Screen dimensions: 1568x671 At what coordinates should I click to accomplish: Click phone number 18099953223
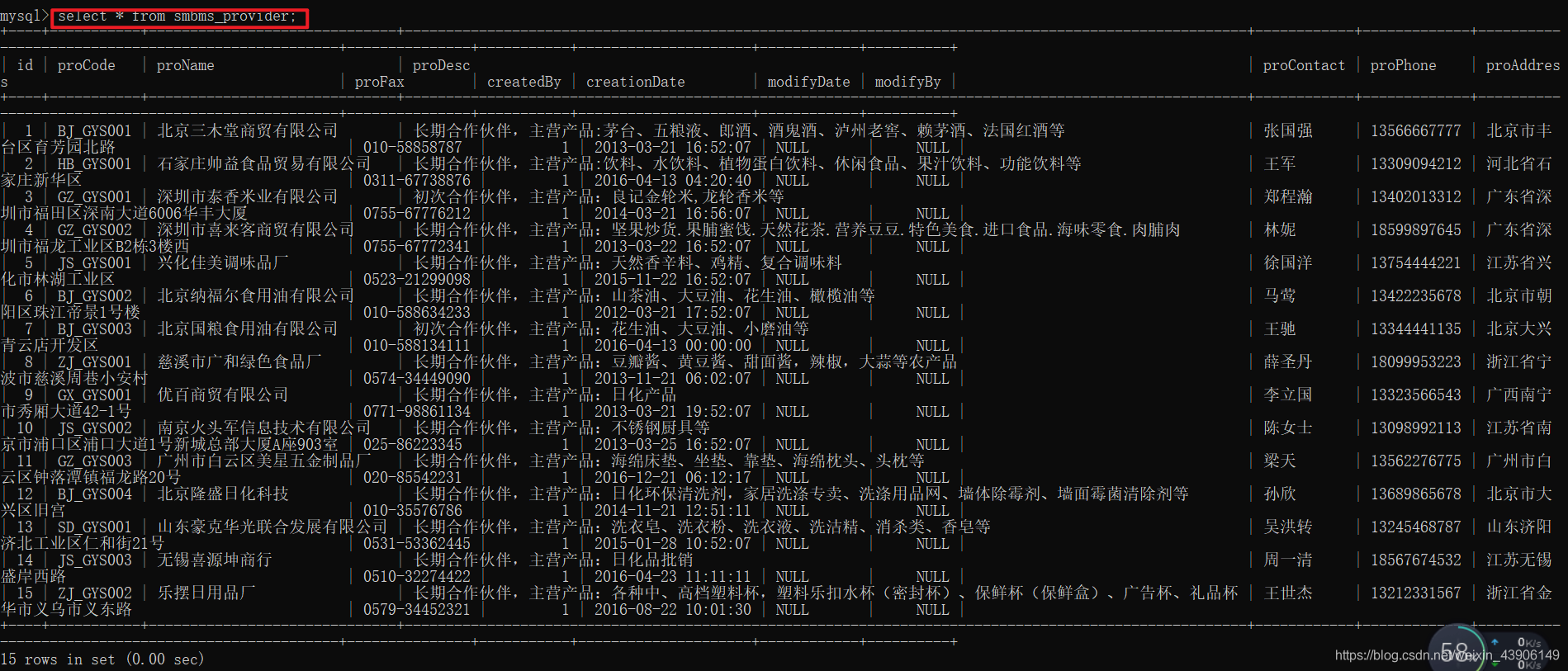[x=1416, y=362]
